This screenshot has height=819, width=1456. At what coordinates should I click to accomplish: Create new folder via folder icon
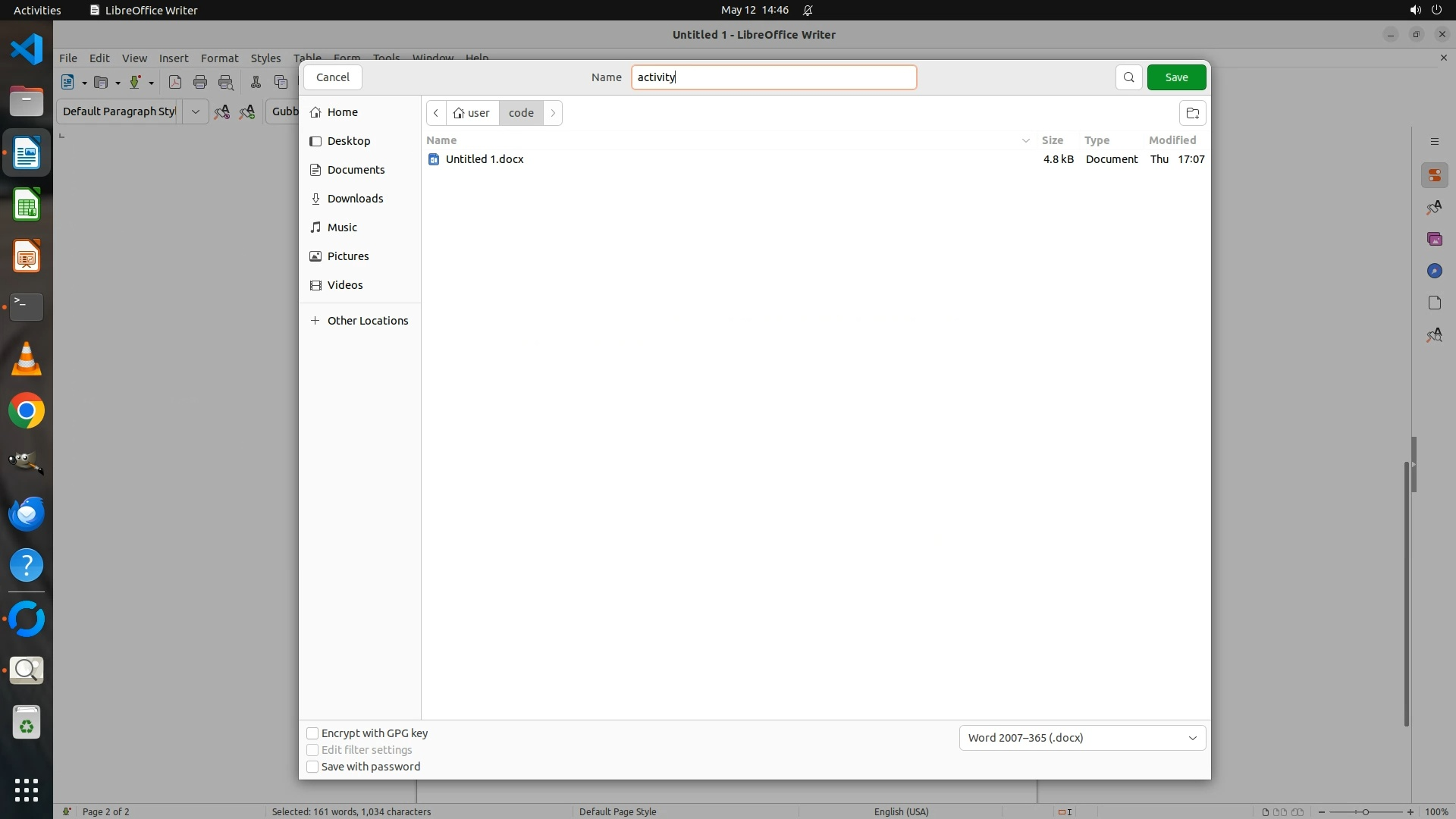(x=1192, y=113)
